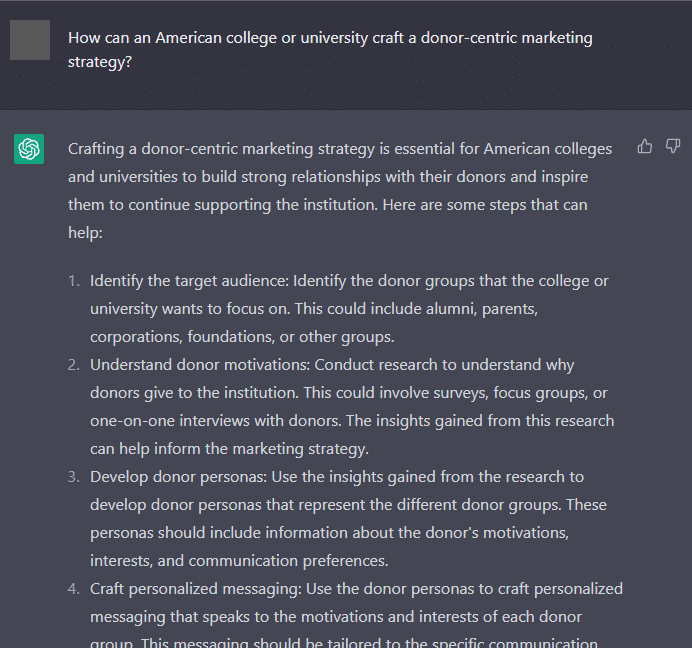Click list number 2 marker
The image size is (692, 648).
pyautogui.click(x=74, y=365)
